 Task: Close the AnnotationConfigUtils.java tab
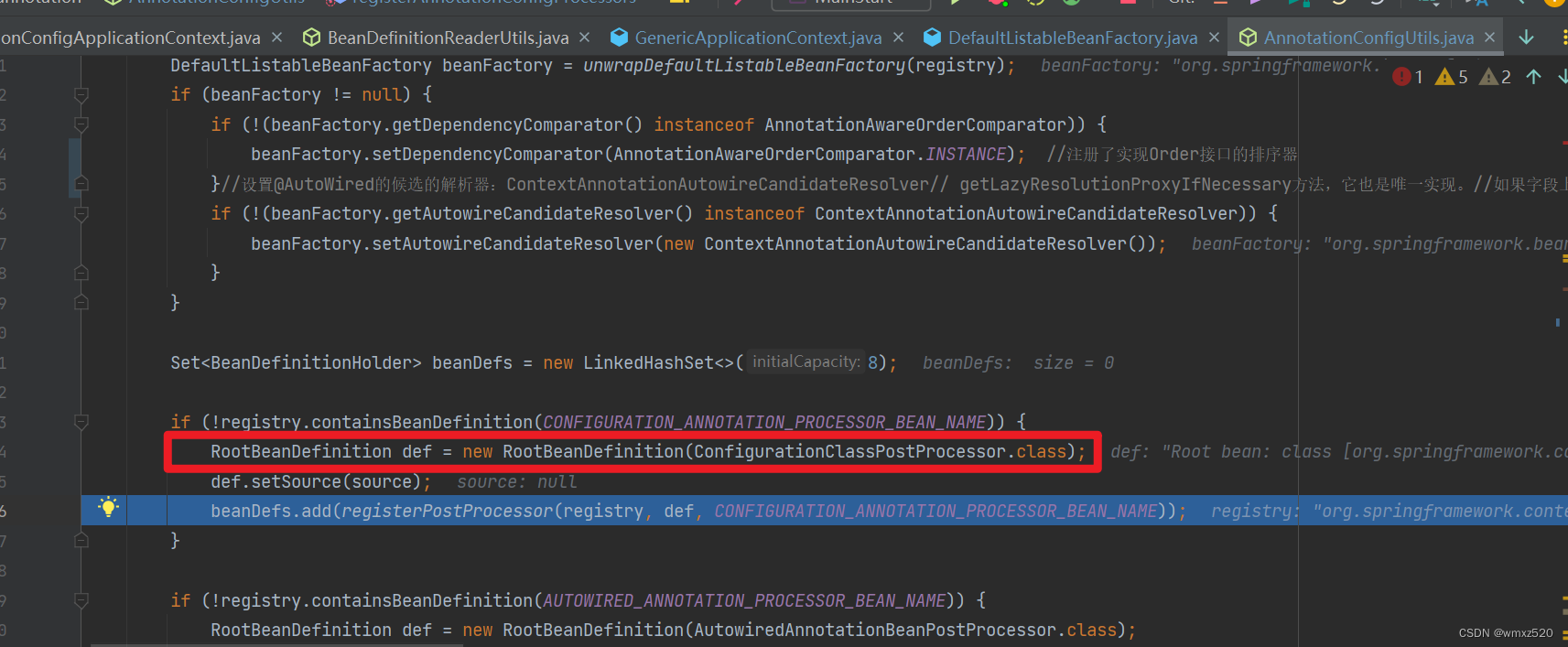tap(1489, 38)
